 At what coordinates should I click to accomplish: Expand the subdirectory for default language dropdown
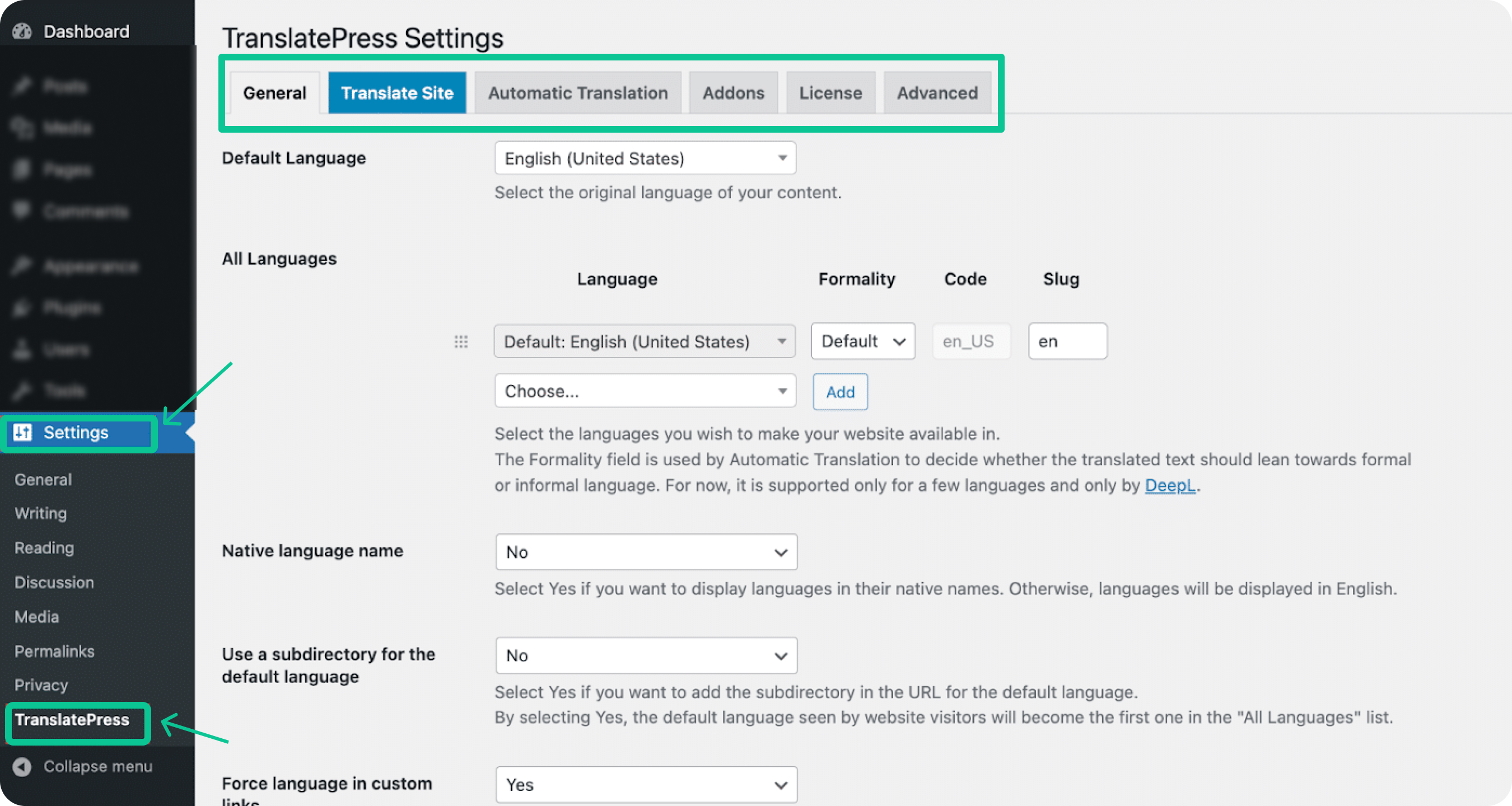coord(646,655)
